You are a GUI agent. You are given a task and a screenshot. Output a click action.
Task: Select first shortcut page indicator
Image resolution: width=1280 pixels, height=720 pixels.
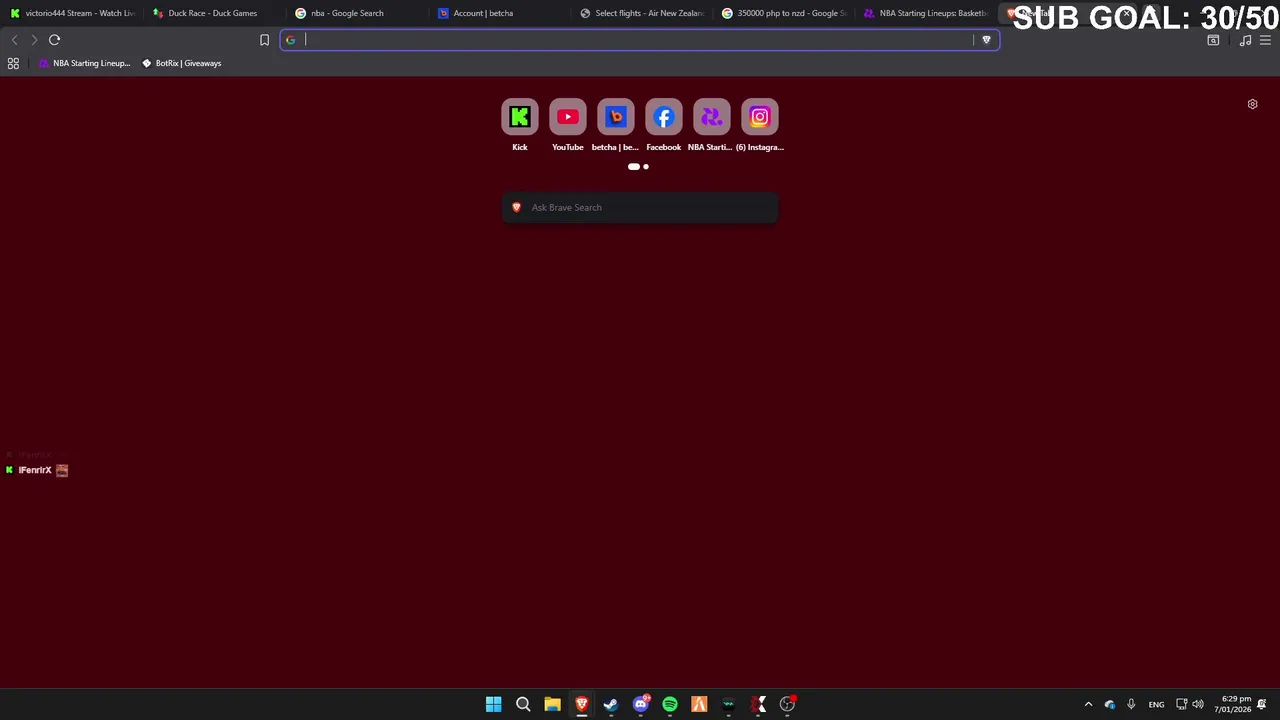click(x=633, y=167)
